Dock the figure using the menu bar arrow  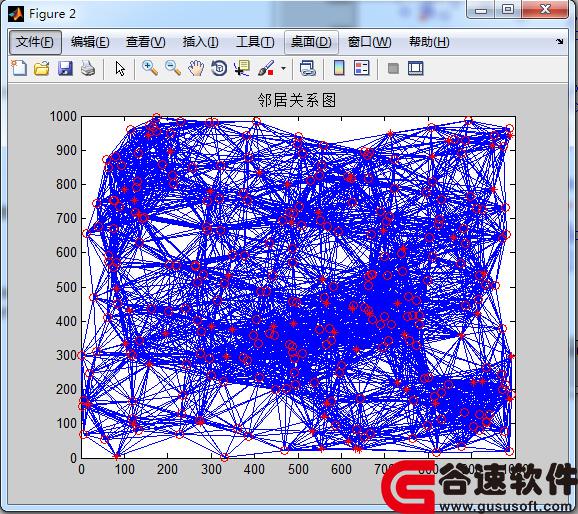click(560, 42)
